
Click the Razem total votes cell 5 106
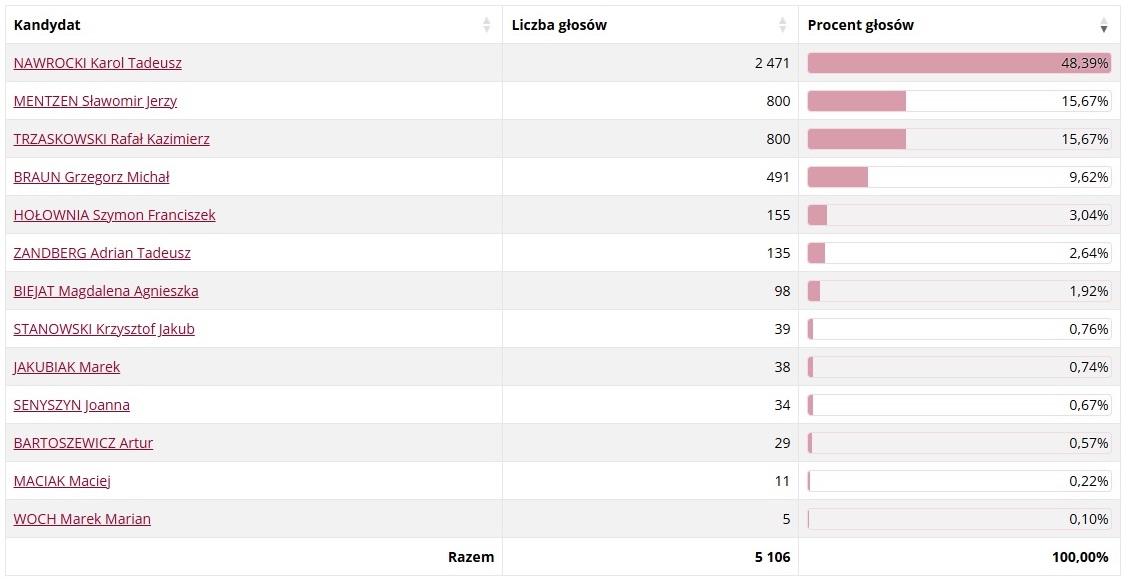pyautogui.click(x=771, y=557)
